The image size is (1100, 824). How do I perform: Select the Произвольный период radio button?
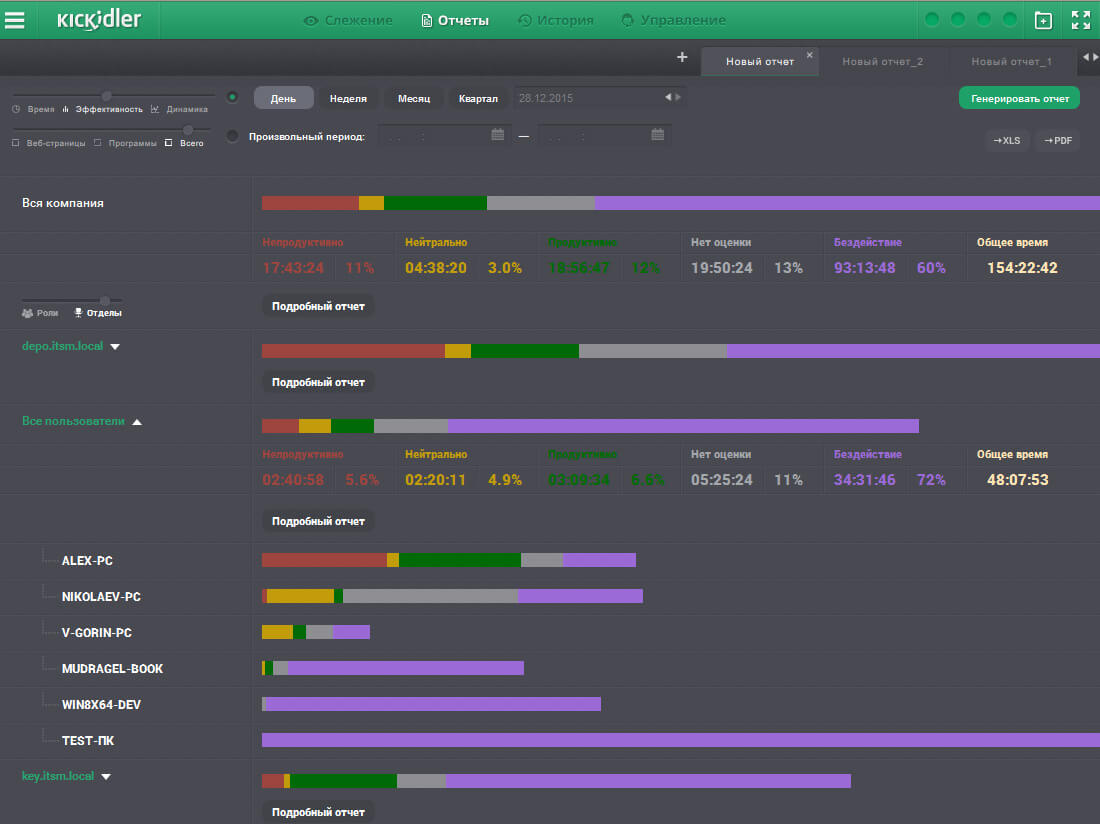tap(233, 136)
